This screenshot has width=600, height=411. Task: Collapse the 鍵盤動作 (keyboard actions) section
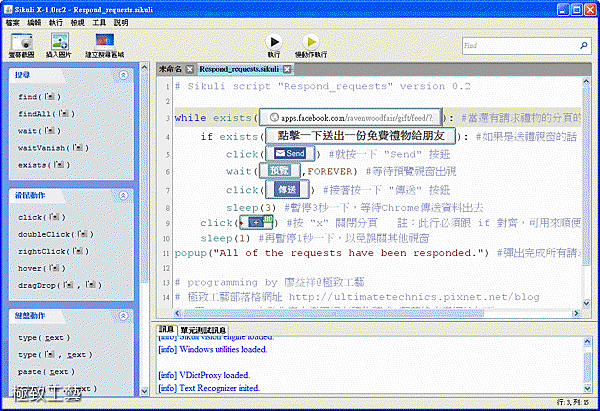pos(123,316)
